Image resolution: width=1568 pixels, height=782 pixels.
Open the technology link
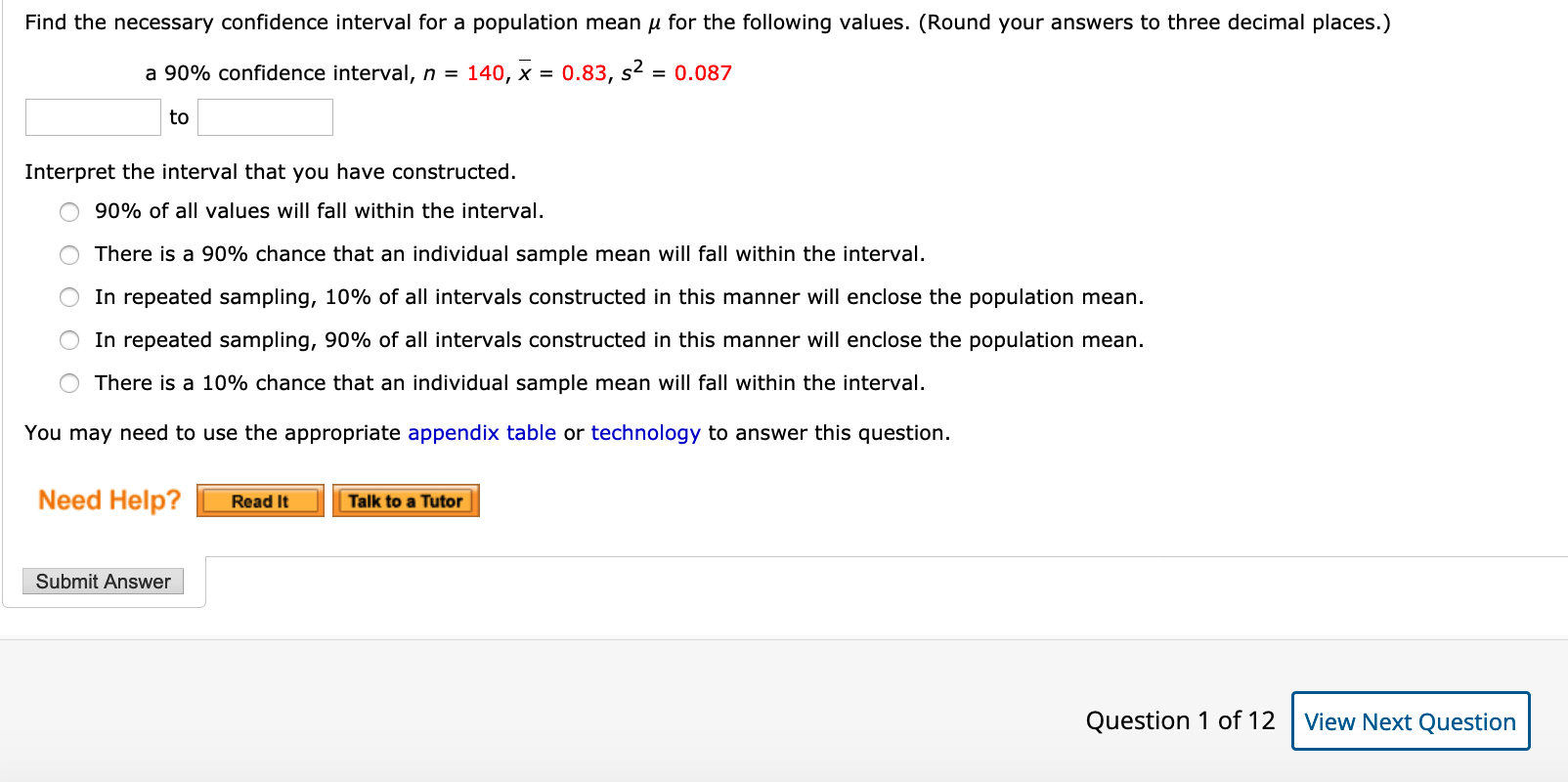[645, 432]
